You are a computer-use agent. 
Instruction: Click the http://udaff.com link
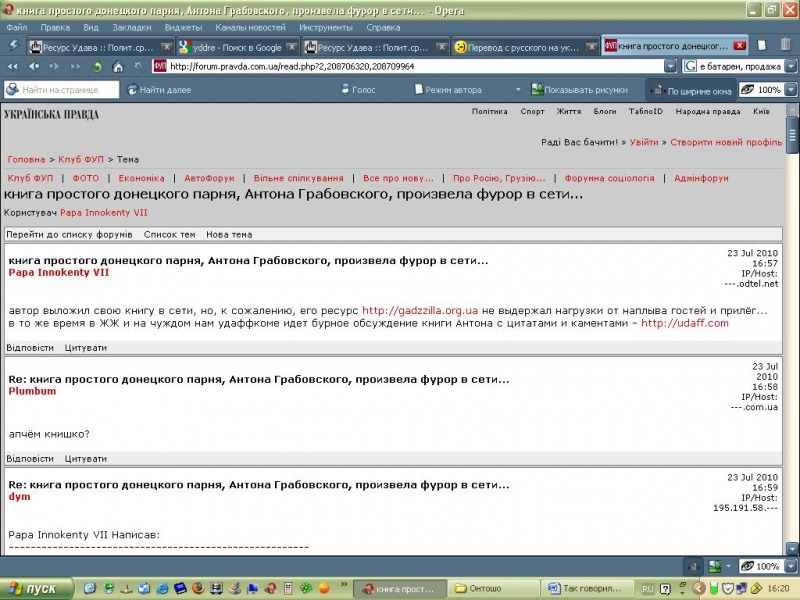click(x=684, y=323)
